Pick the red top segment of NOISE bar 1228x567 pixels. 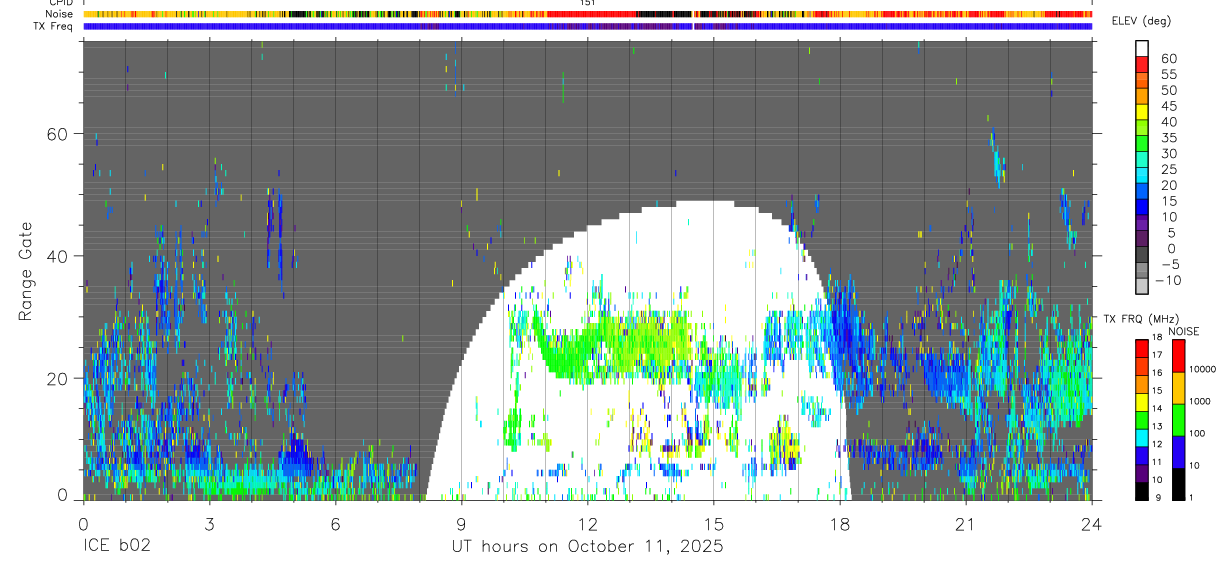(1178, 355)
